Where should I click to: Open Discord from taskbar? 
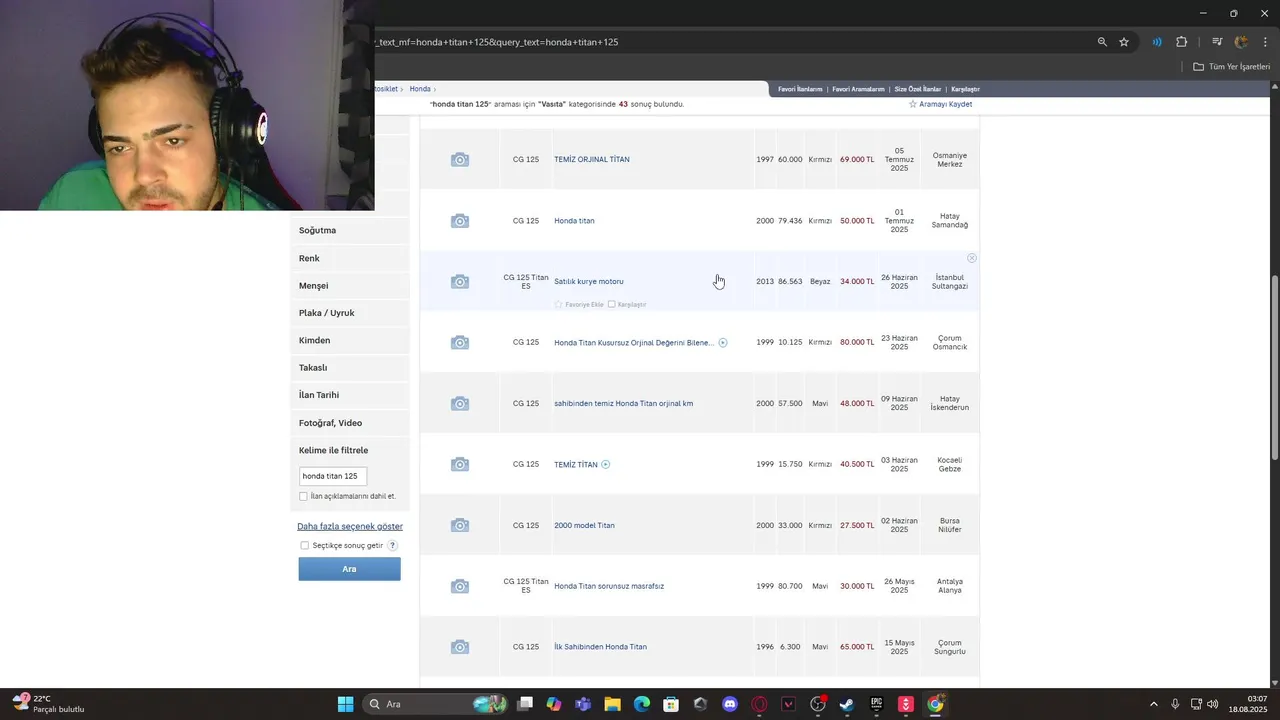(x=730, y=704)
